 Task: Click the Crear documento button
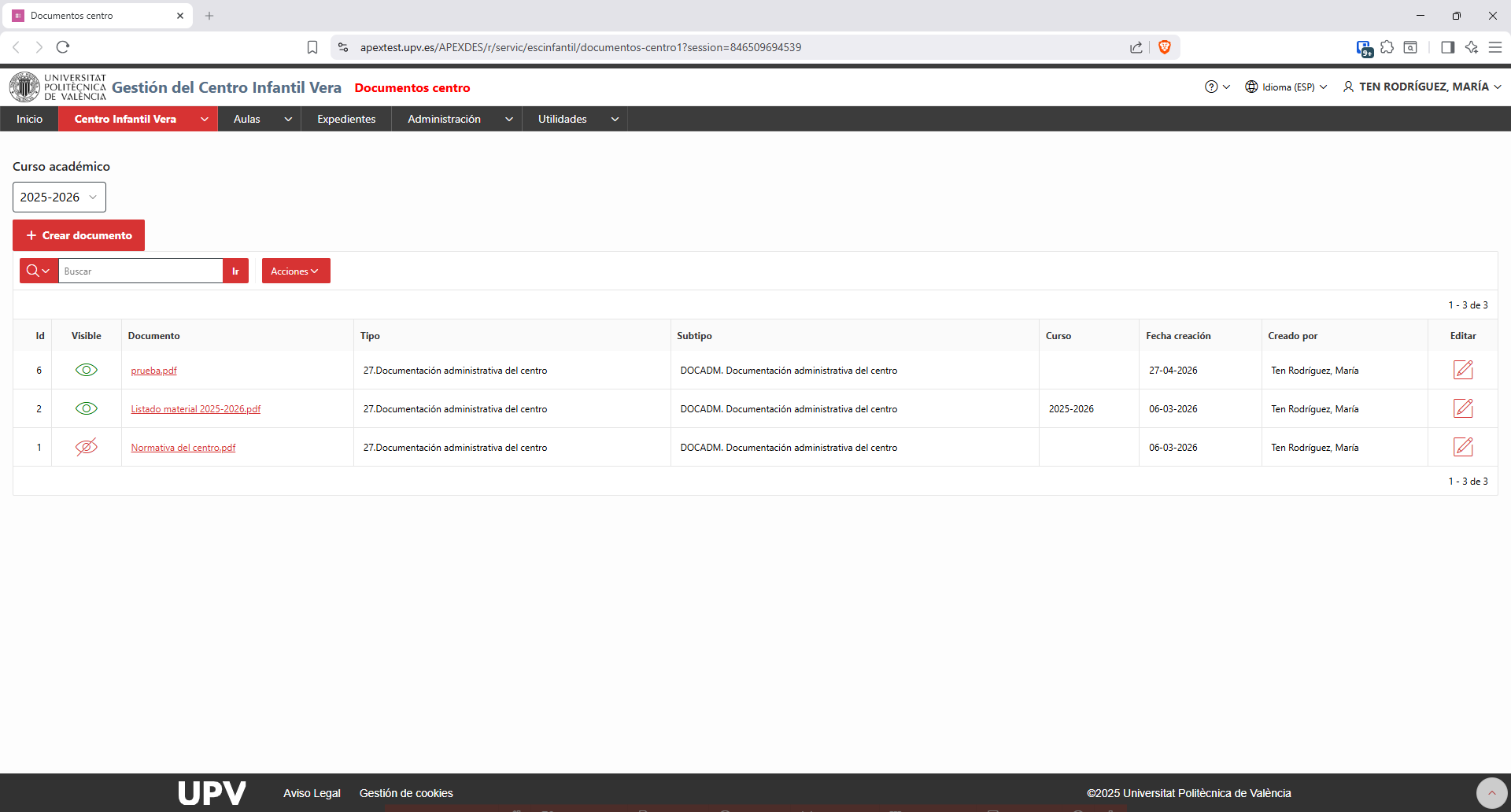[x=79, y=235]
